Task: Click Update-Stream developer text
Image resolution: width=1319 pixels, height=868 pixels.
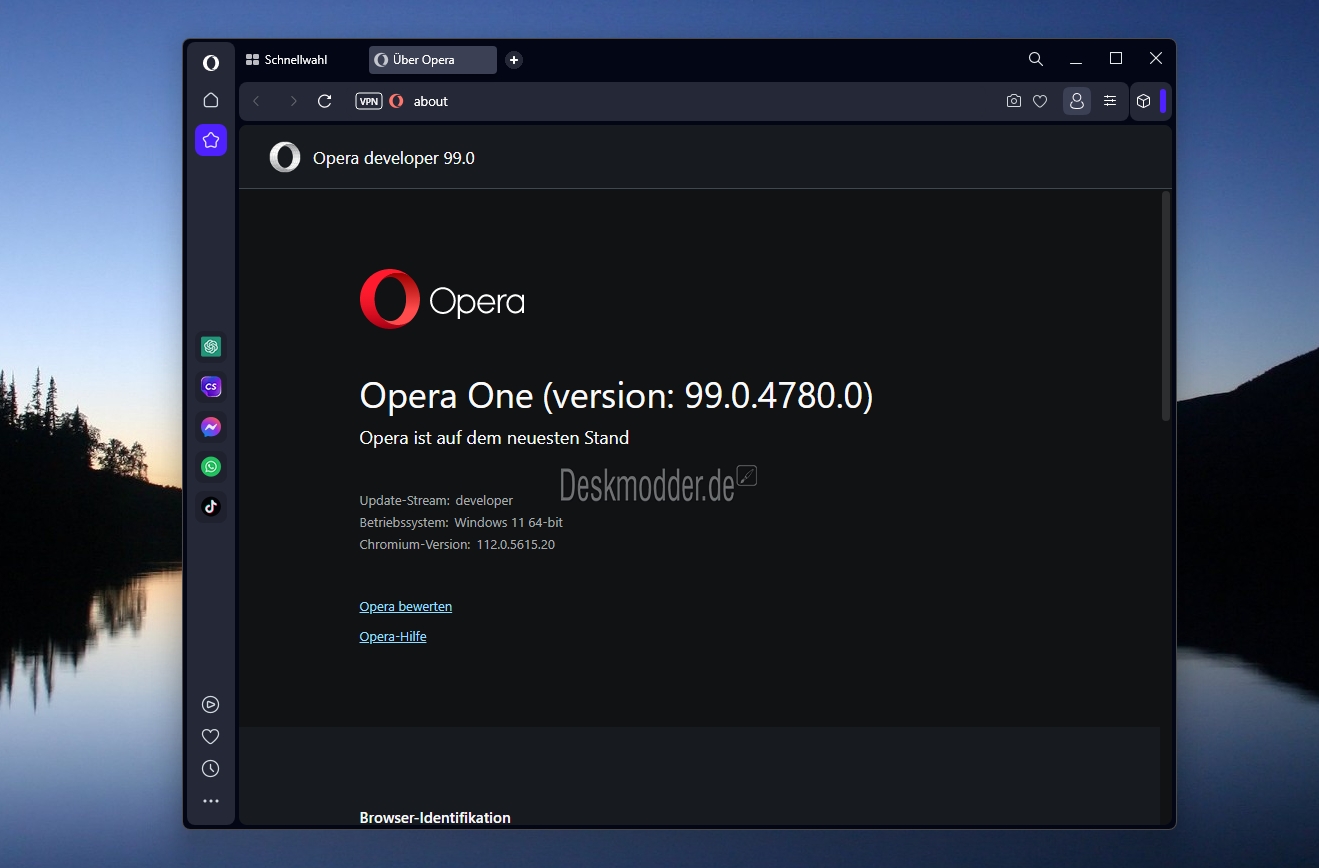Action: click(436, 500)
